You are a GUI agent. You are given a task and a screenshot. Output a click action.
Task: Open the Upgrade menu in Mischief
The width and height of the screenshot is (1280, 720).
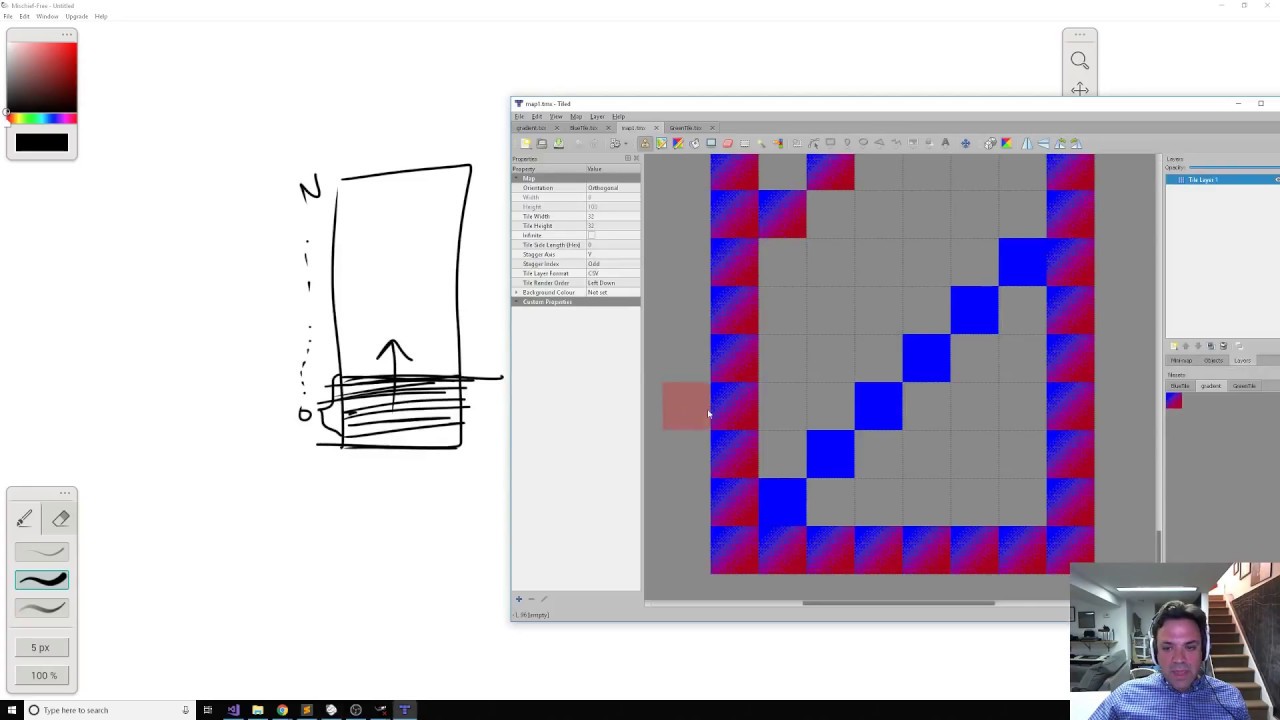tap(76, 16)
